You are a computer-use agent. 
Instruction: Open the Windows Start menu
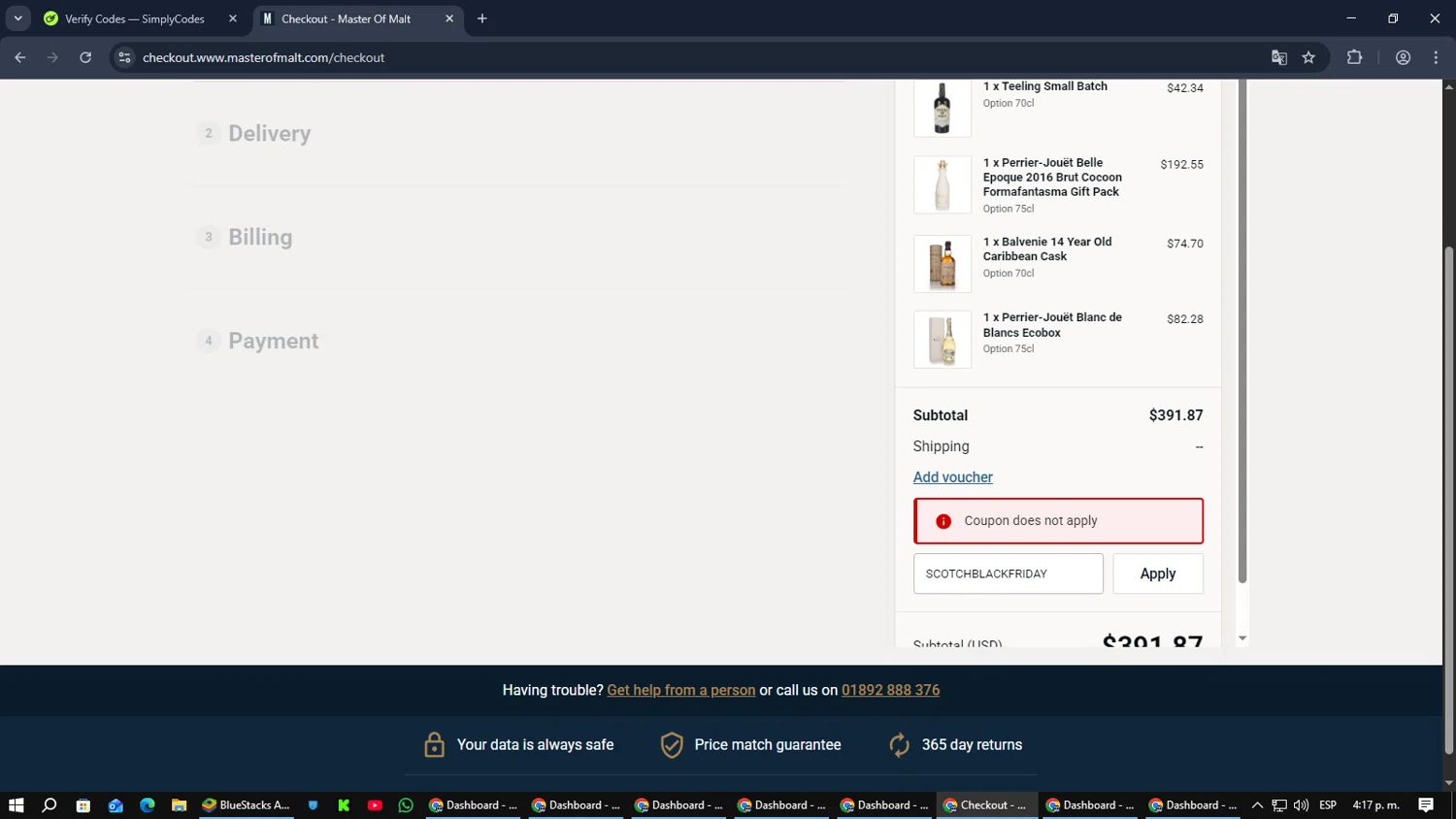[x=16, y=805]
